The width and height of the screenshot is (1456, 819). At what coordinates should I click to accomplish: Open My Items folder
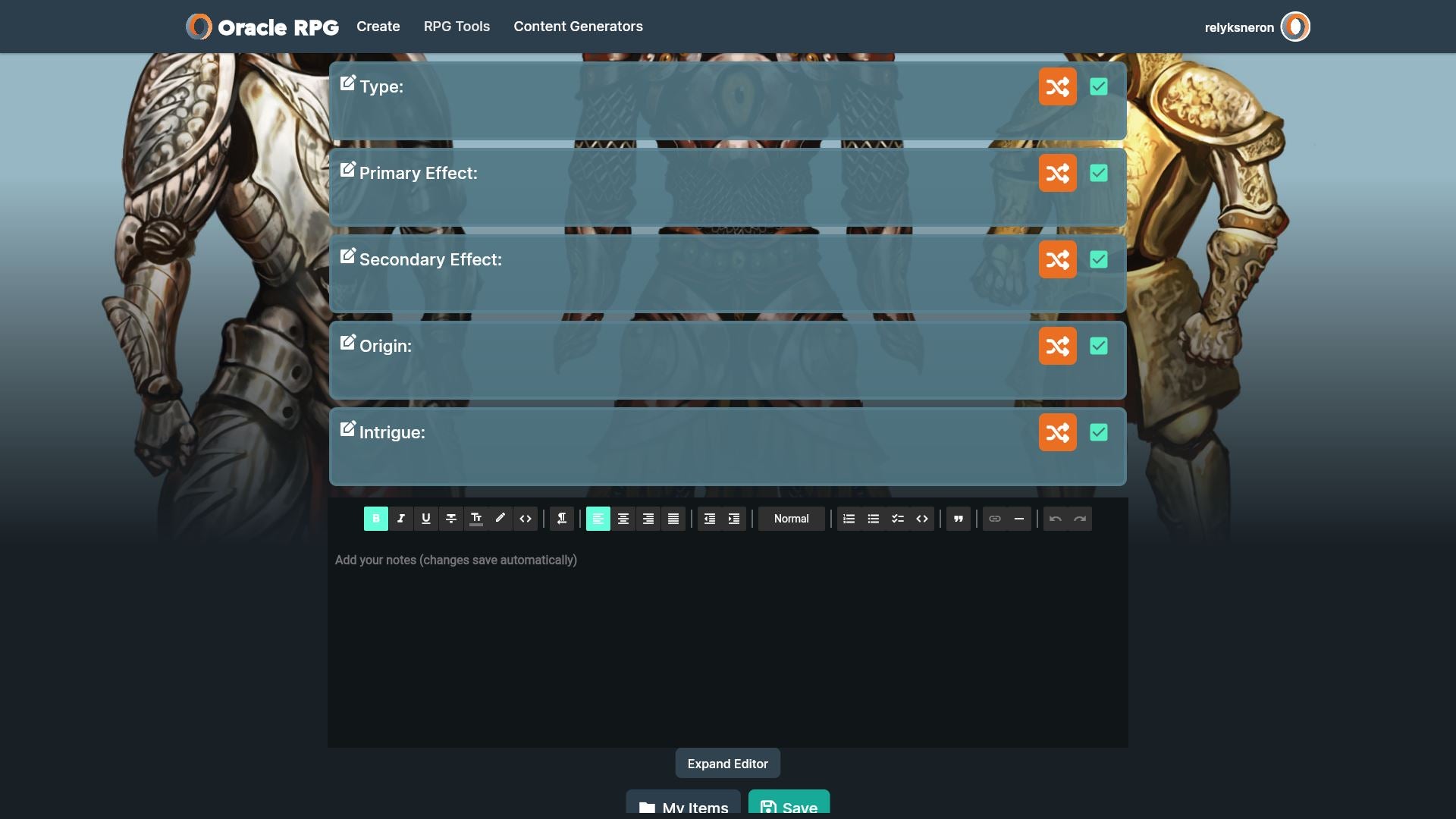point(683,805)
